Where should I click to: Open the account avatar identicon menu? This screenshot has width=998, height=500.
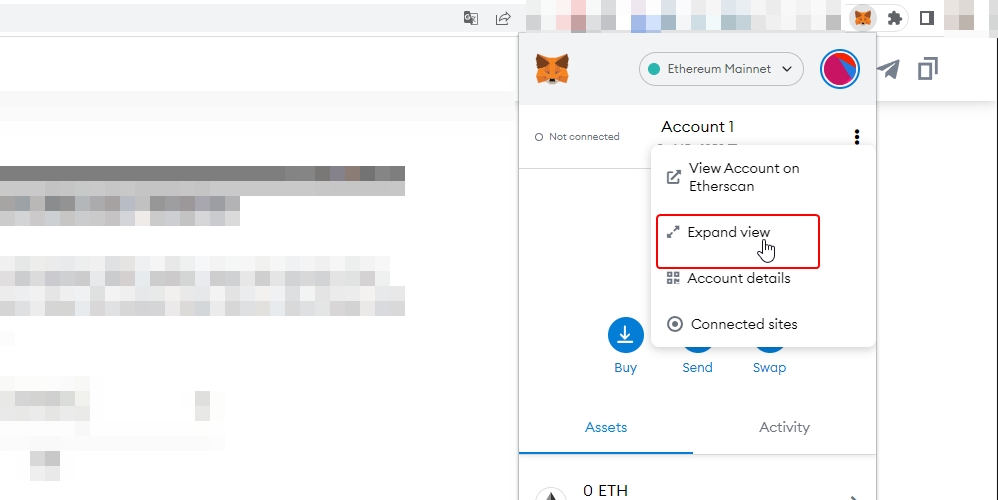[839, 69]
